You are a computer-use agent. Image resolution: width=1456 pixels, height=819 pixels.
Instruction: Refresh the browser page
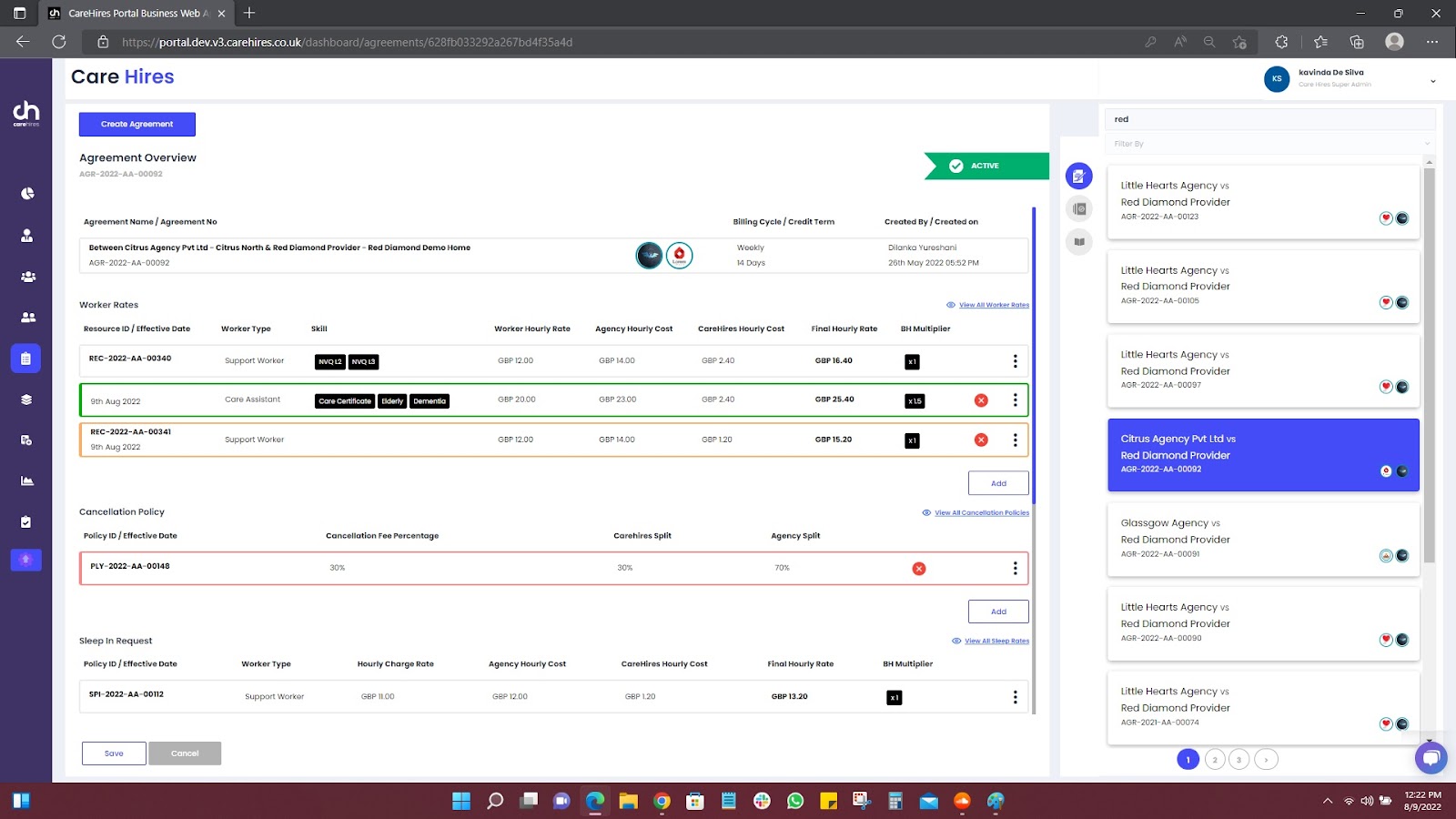59,42
